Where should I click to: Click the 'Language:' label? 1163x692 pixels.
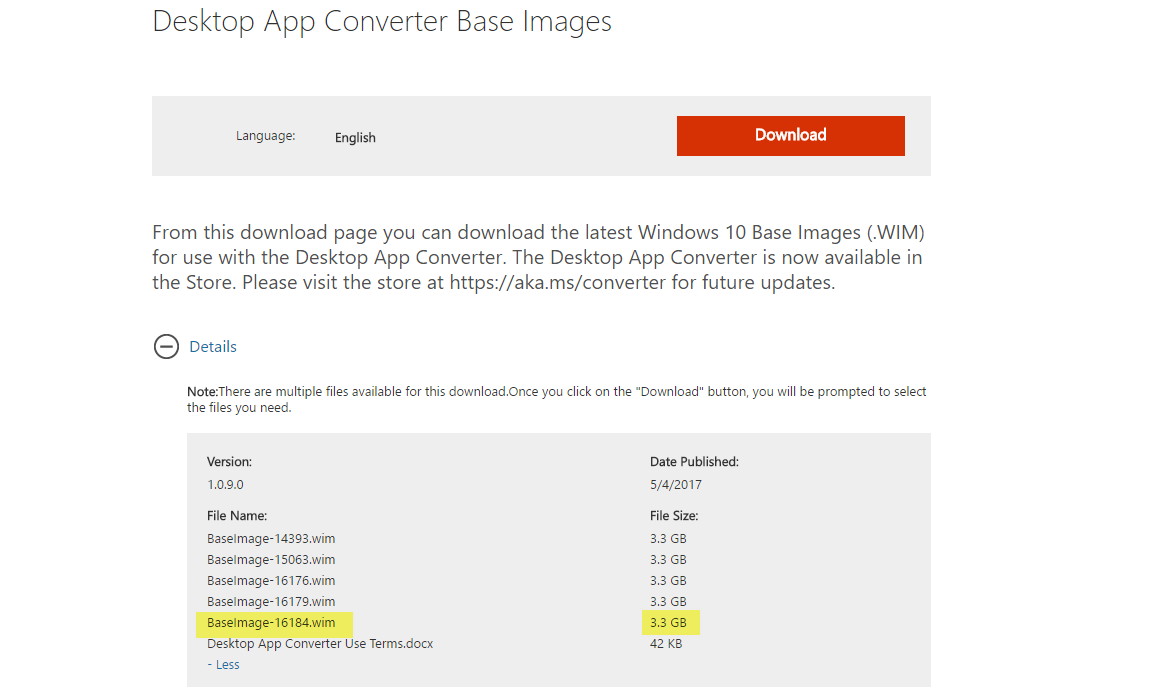266,136
